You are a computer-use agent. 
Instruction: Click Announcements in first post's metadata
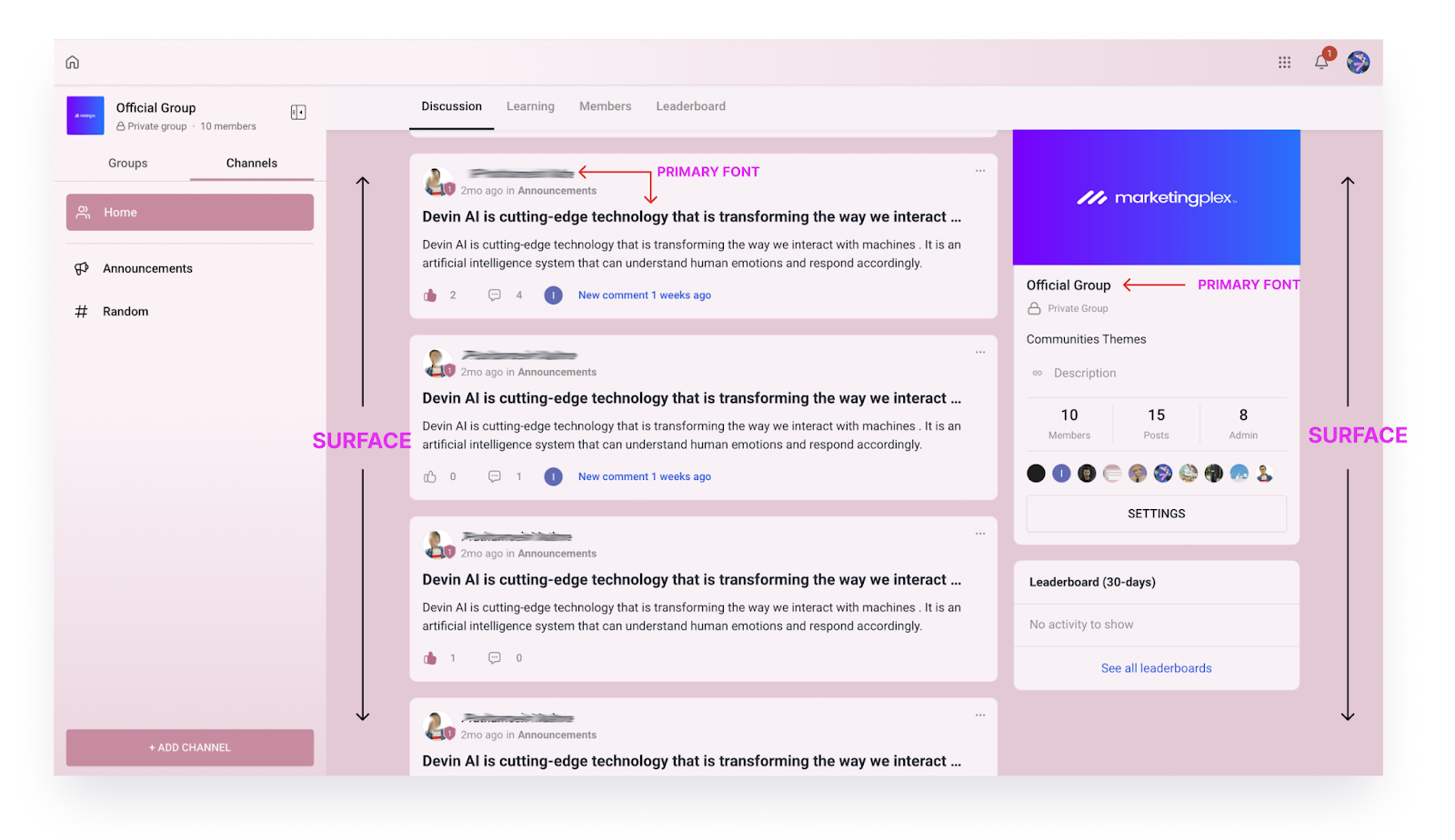pos(557,191)
